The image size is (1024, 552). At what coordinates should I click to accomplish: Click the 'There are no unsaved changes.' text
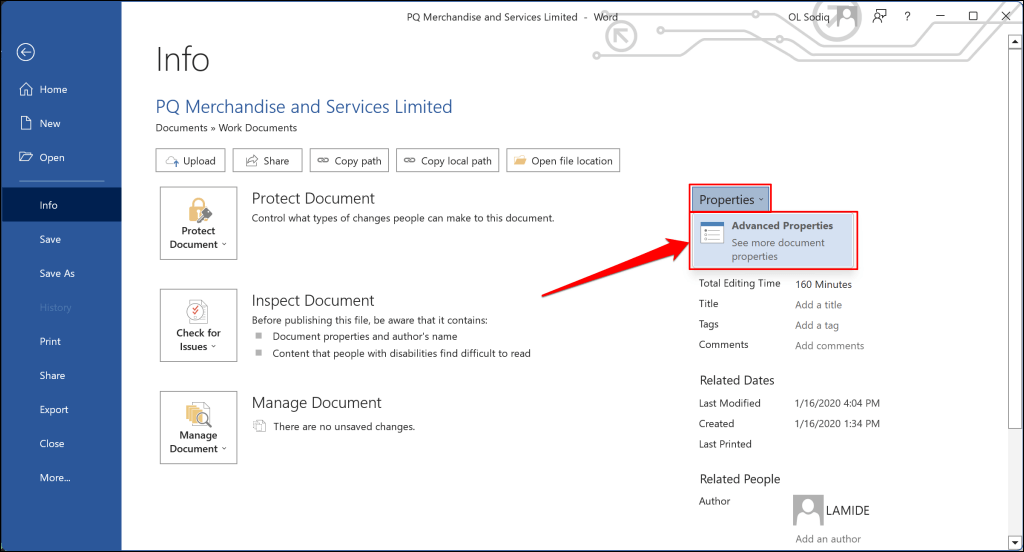(x=344, y=427)
